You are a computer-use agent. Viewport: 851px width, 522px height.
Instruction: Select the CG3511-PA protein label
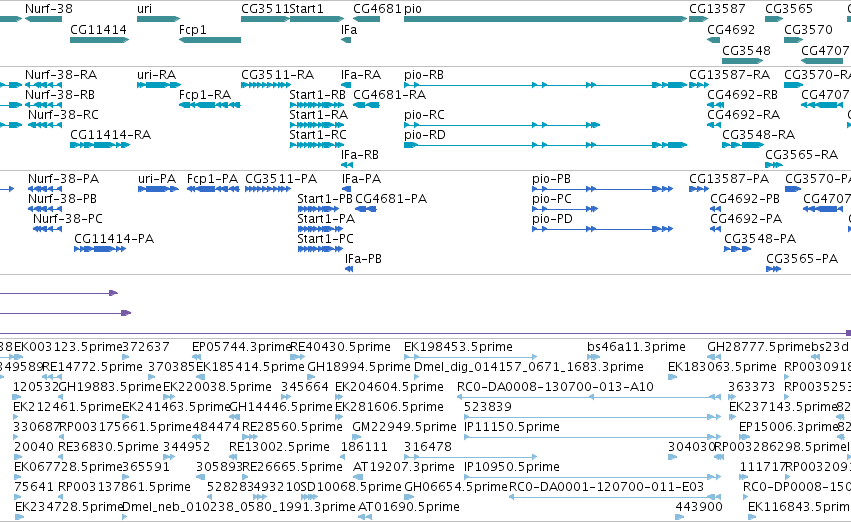pos(281,179)
